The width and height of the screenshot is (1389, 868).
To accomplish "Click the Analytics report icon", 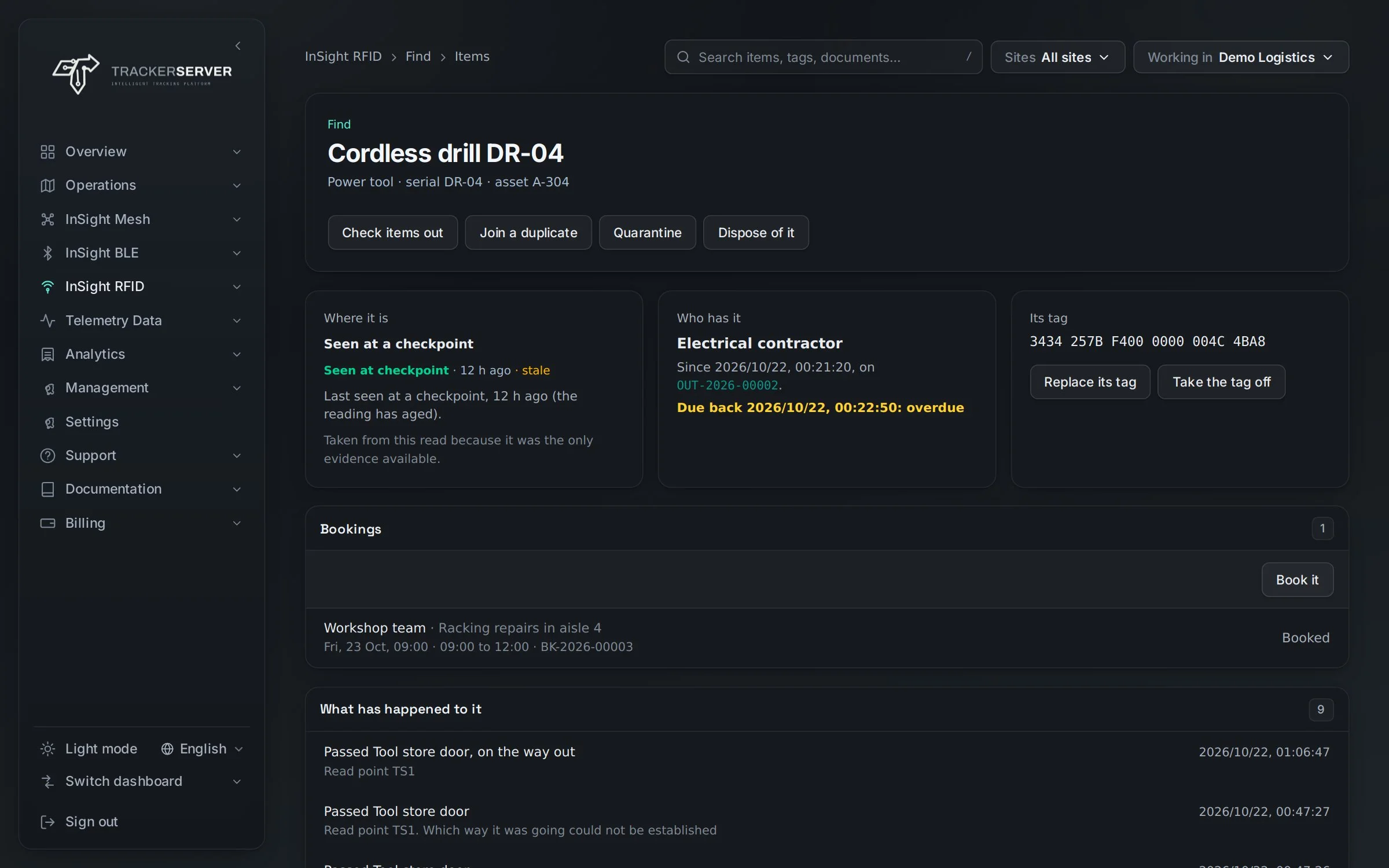I will (x=47, y=354).
